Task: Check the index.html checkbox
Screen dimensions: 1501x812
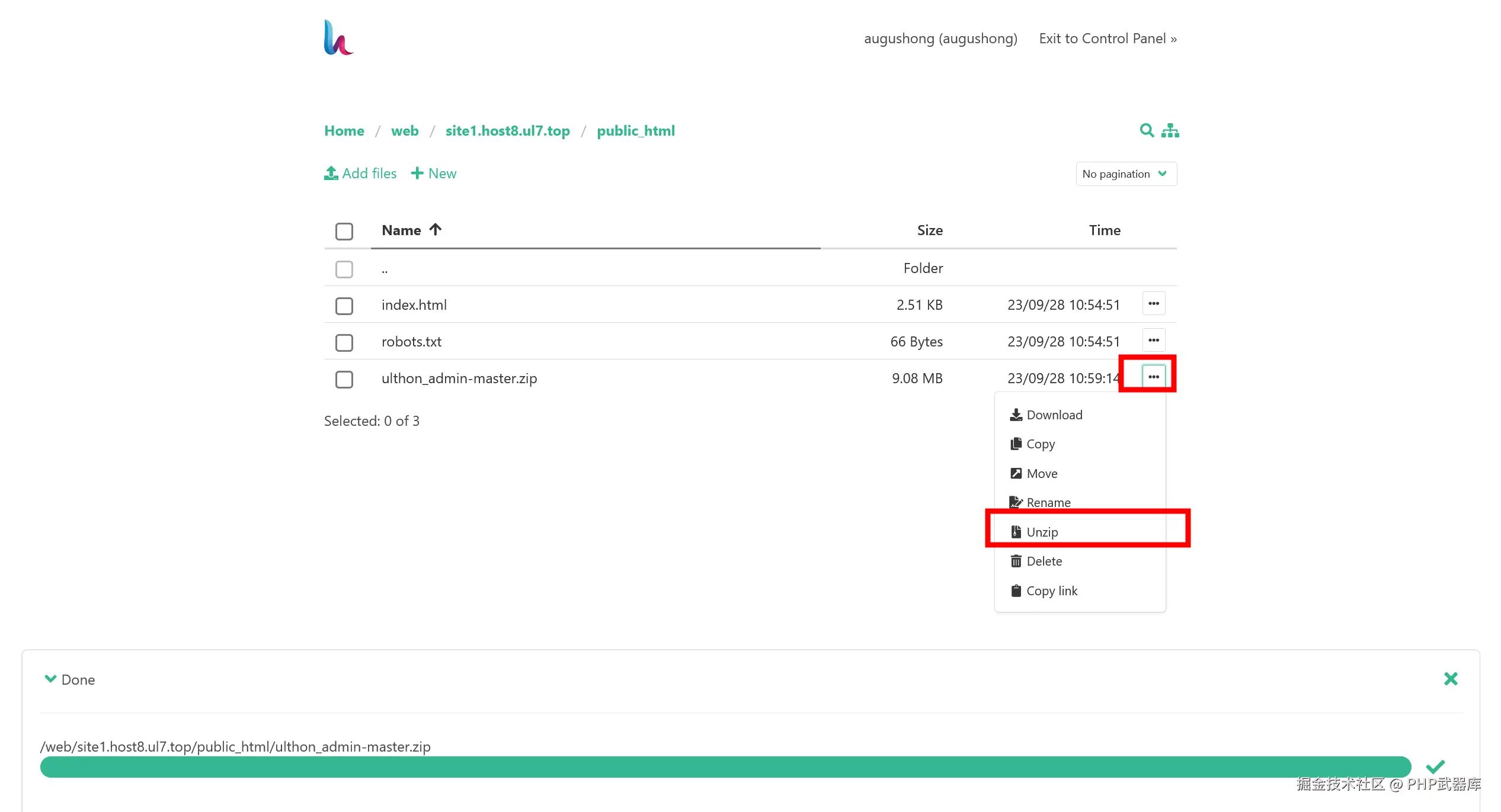Action: [344, 306]
